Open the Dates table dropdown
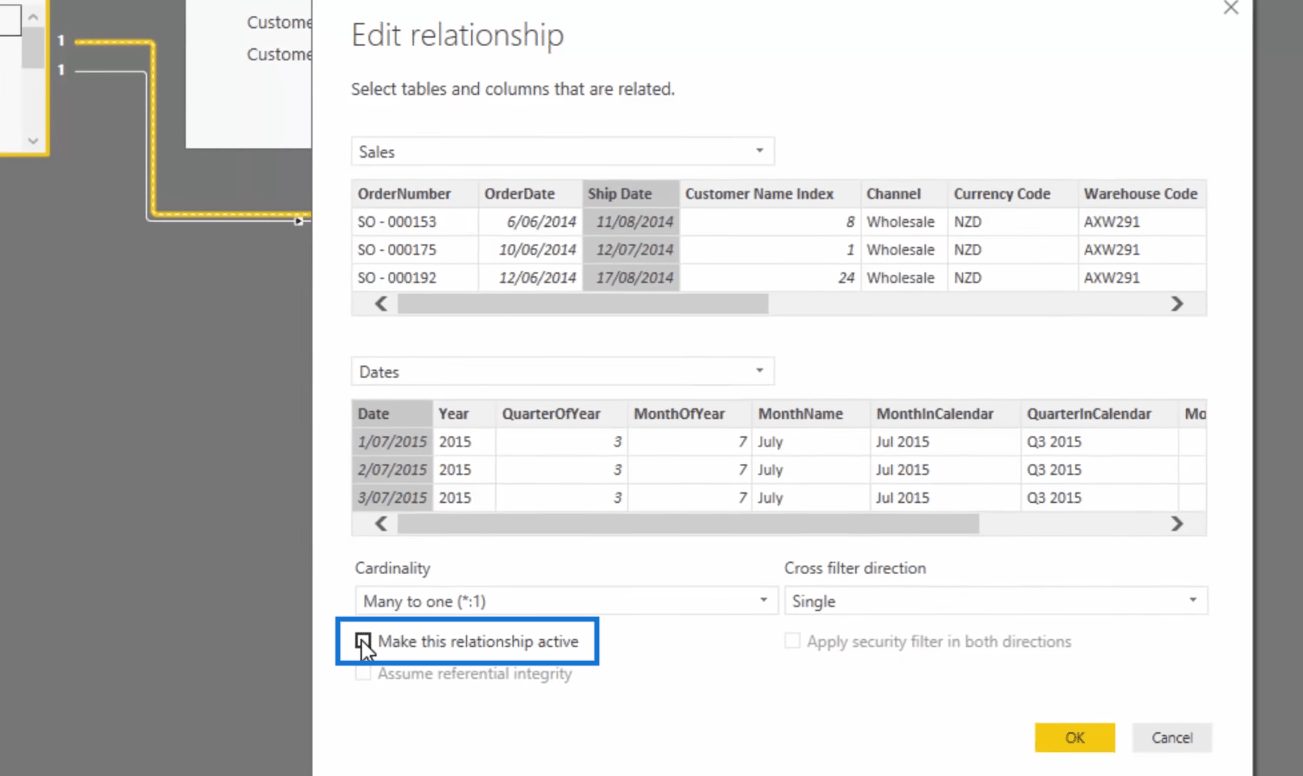The image size is (1303, 776). 562,372
